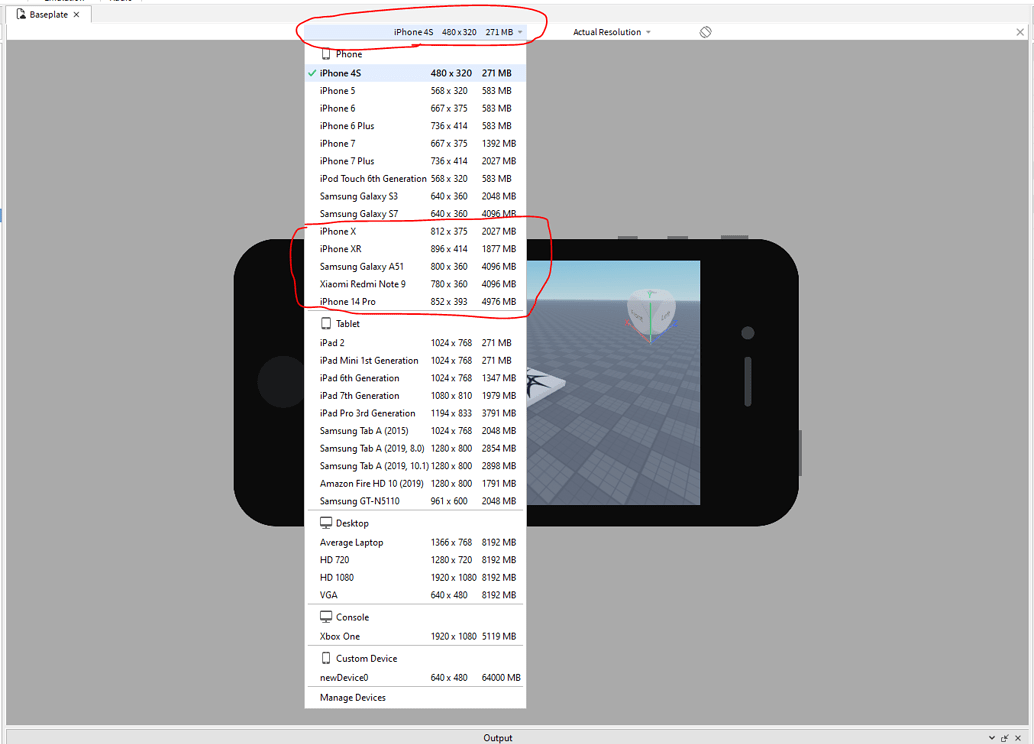Click the Tablet category icon in the device menu
1034x744 pixels.
[327, 323]
